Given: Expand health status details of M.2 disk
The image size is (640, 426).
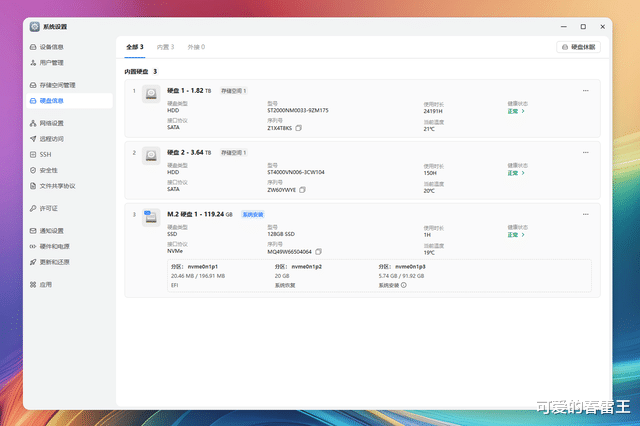Looking at the screenshot, I should coord(516,235).
